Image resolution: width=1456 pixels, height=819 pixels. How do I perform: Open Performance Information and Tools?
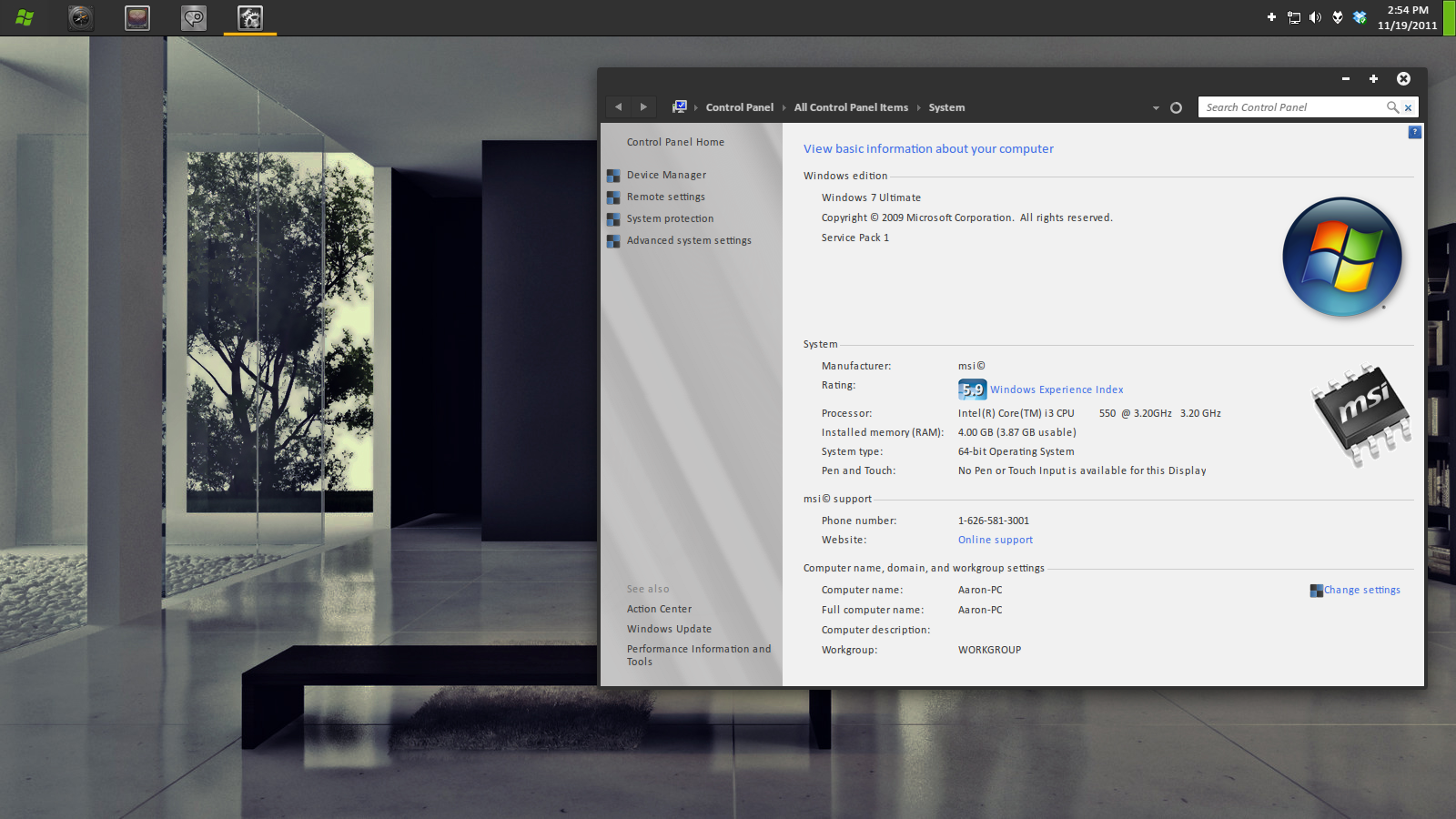(x=698, y=655)
